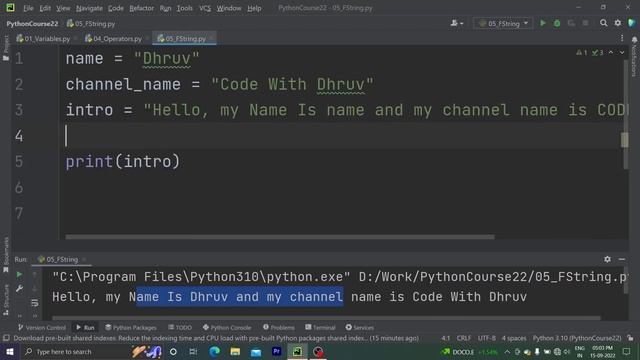Click status bar tool-window toggle icon
Screen dimensions: 640x360
(6, 338)
